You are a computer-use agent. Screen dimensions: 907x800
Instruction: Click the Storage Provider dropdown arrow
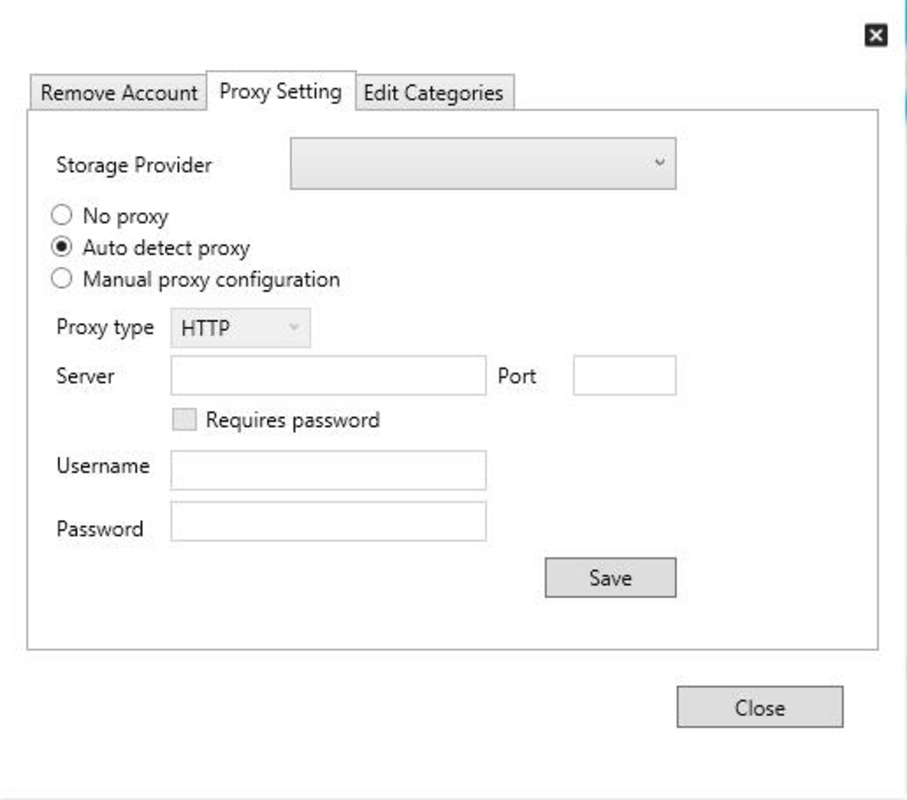pyautogui.click(x=659, y=163)
